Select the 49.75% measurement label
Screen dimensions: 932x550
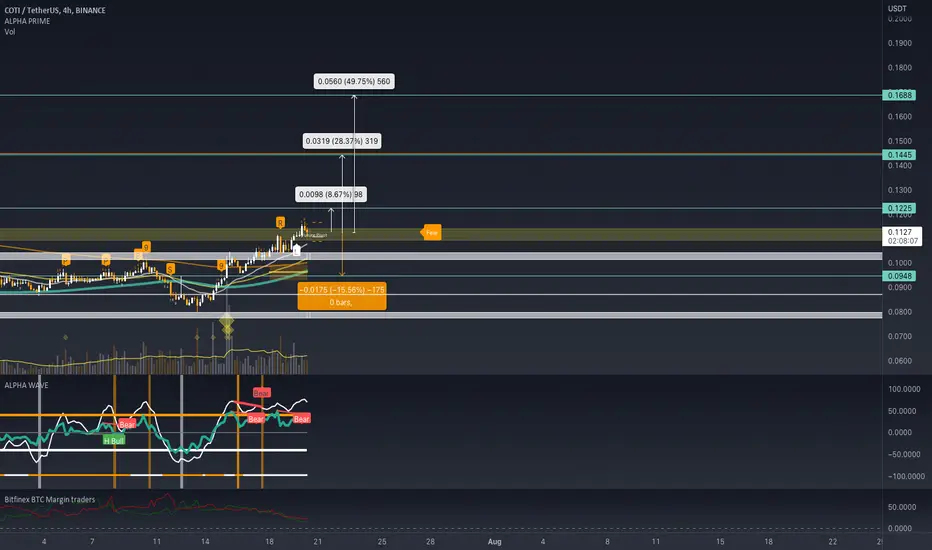(x=354, y=81)
